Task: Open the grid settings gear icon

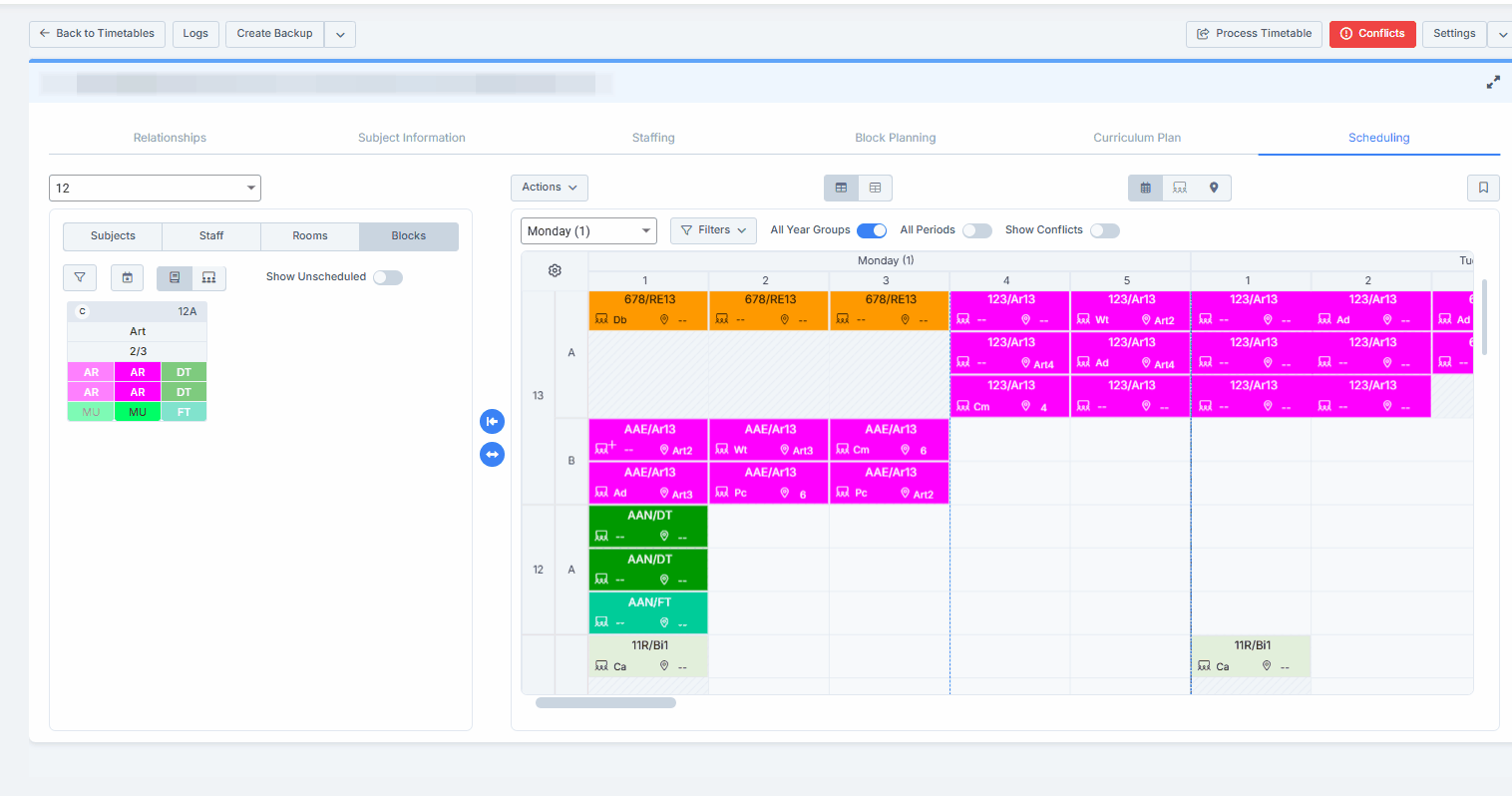Action: coord(555,270)
